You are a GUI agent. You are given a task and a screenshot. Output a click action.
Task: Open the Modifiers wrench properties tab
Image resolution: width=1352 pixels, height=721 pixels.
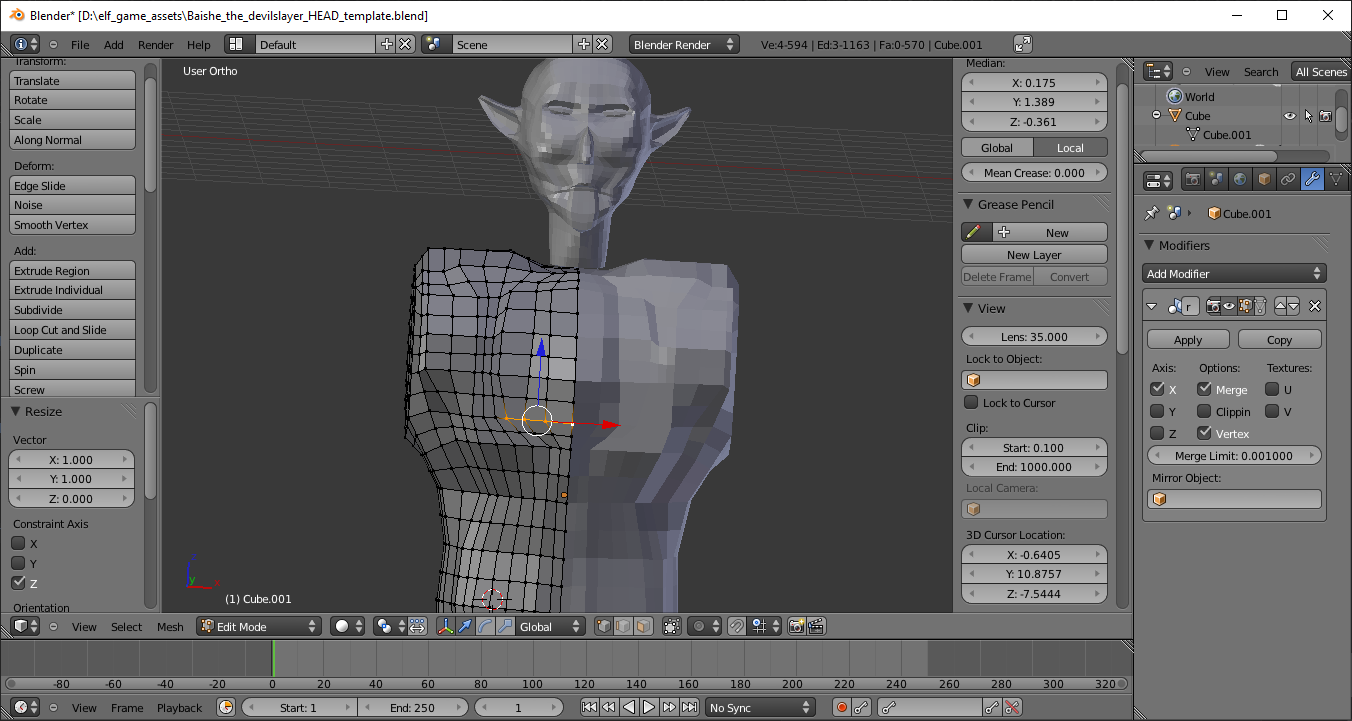1312,180
